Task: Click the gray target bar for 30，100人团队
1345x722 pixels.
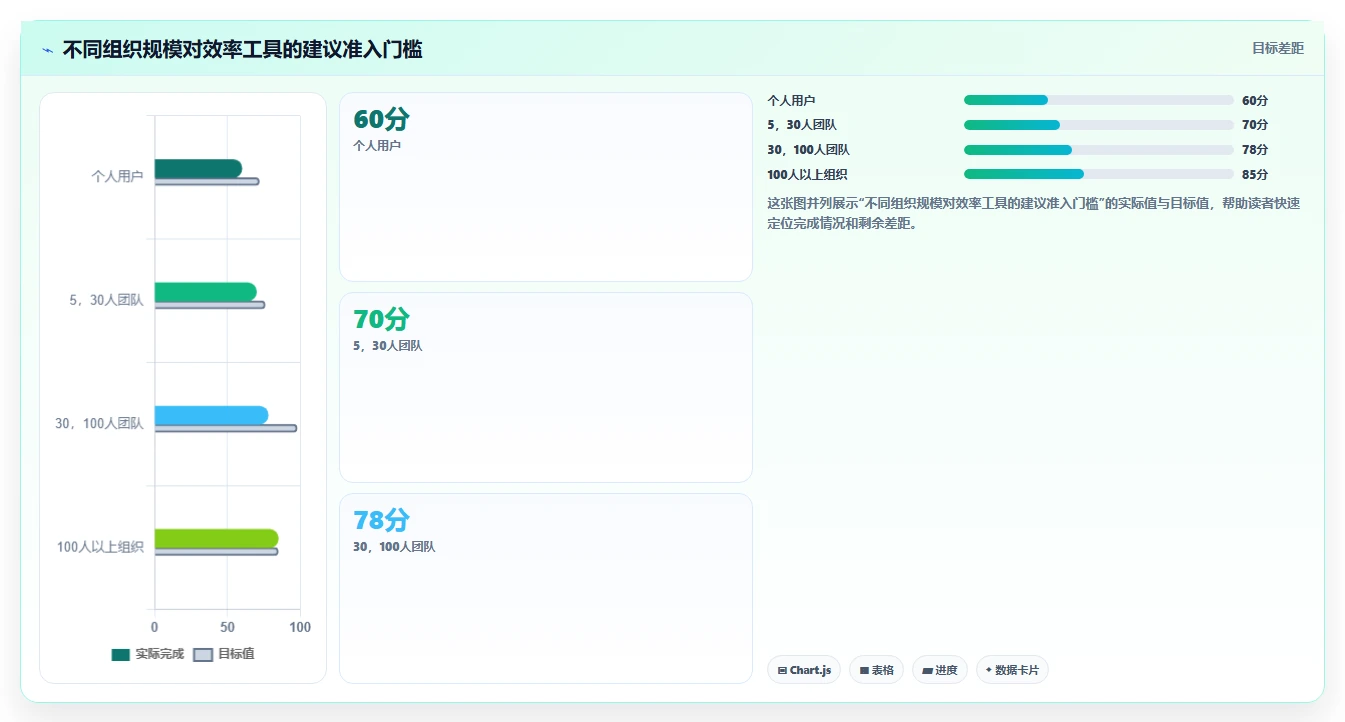Action: [226, 428]
